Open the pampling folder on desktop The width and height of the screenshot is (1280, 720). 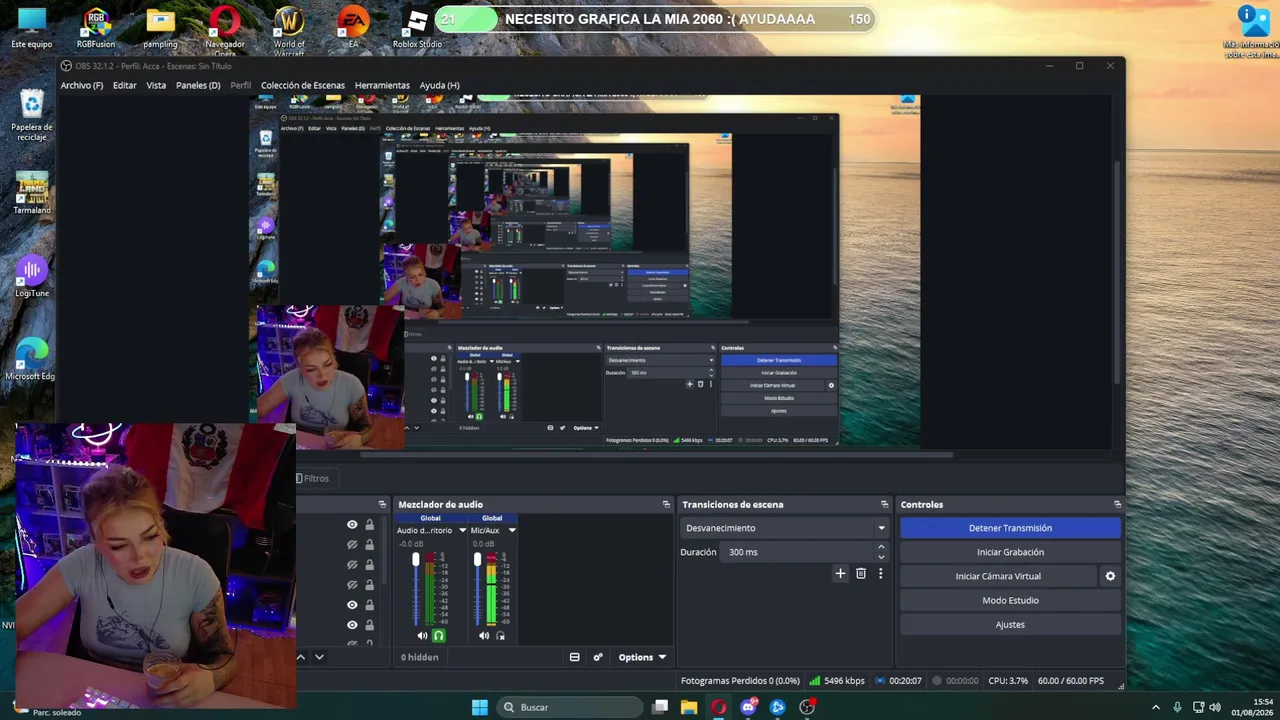point(160,27)
